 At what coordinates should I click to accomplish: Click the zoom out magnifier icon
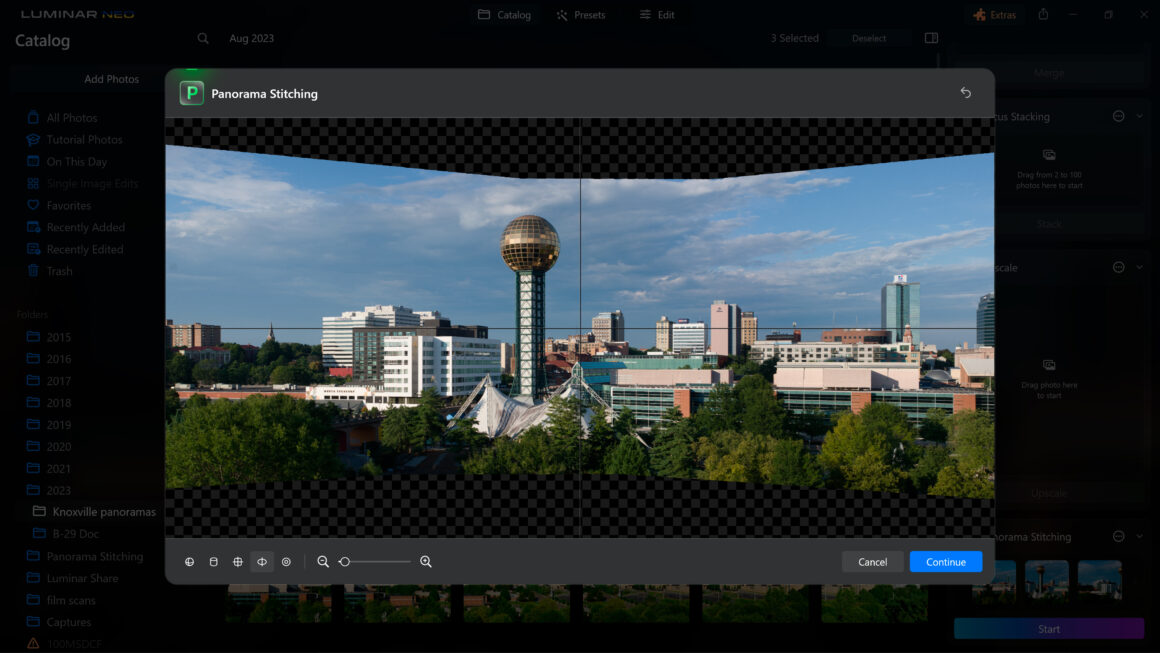click(323, 562)
